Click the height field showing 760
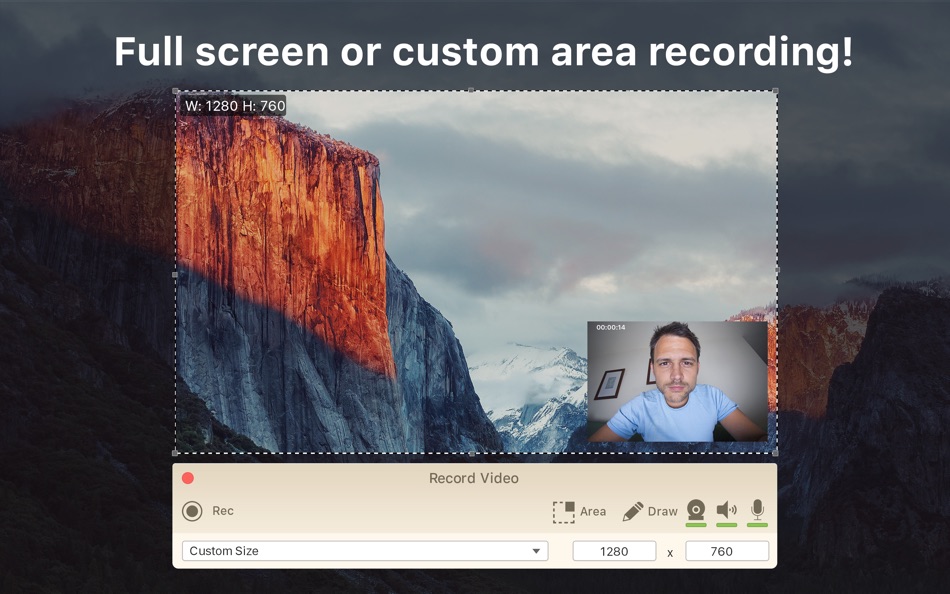 tap(727, 550)
